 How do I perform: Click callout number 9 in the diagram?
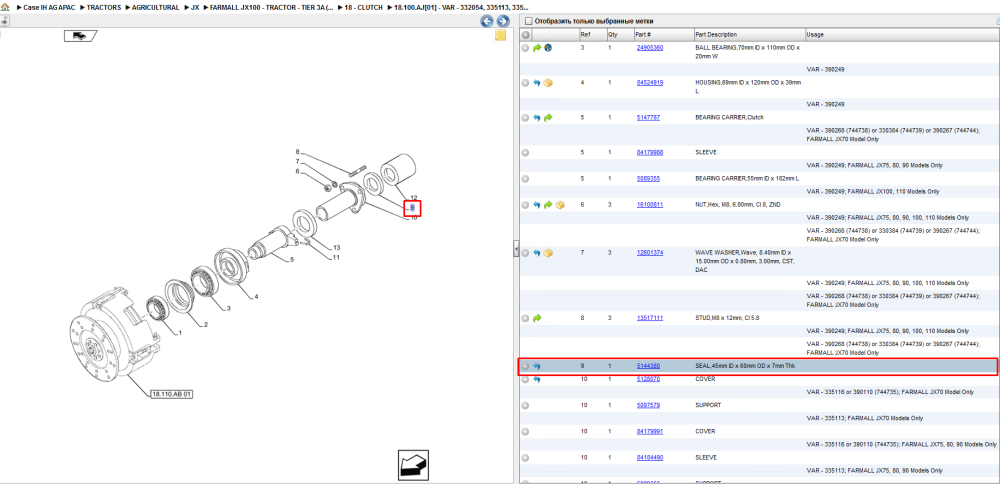coord(413,208)
